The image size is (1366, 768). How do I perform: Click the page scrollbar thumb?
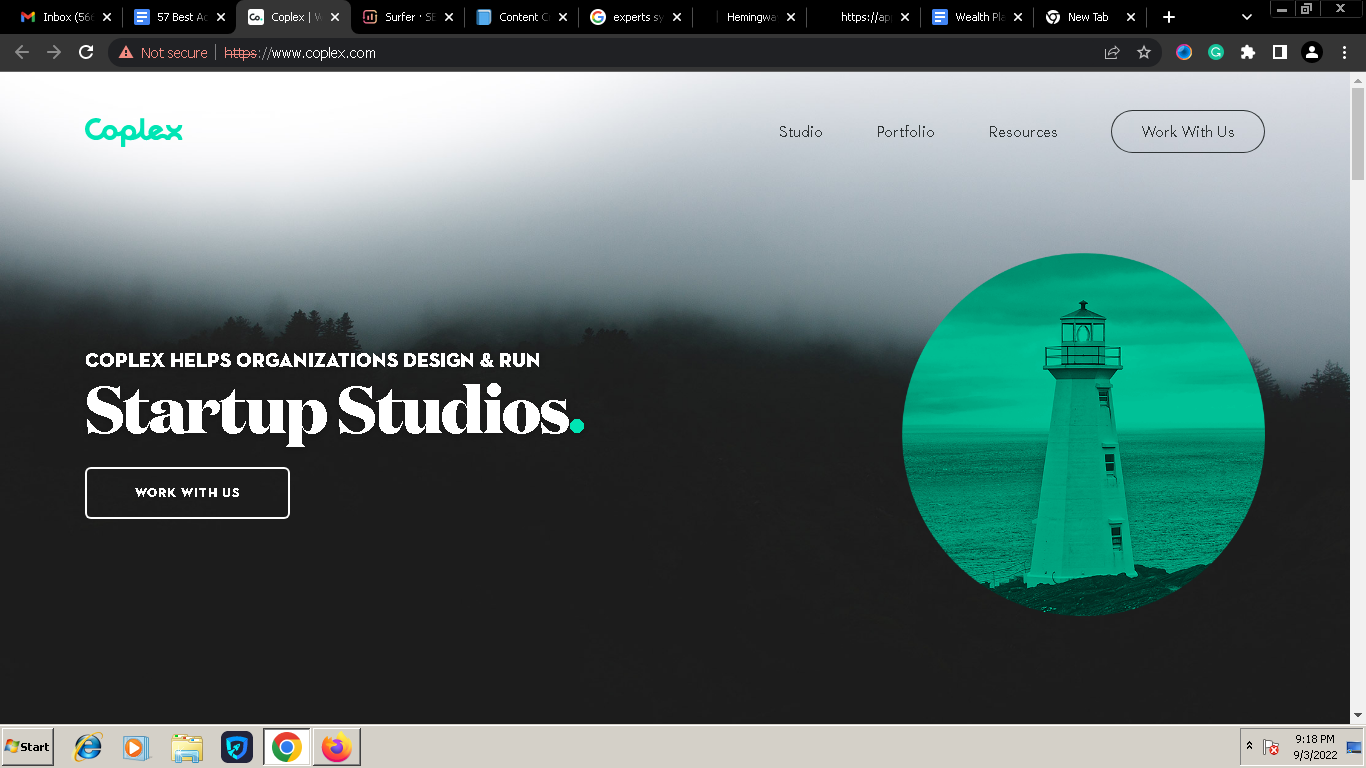point(1358,133)
